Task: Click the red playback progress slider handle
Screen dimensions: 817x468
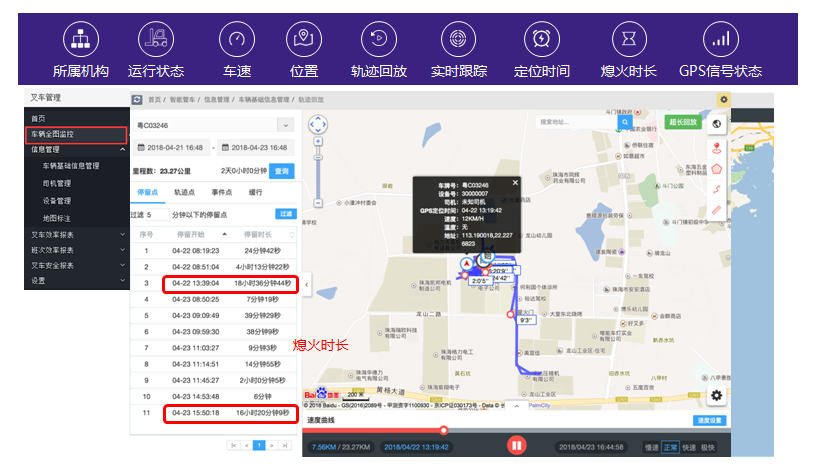Action: tap(443, 430)
